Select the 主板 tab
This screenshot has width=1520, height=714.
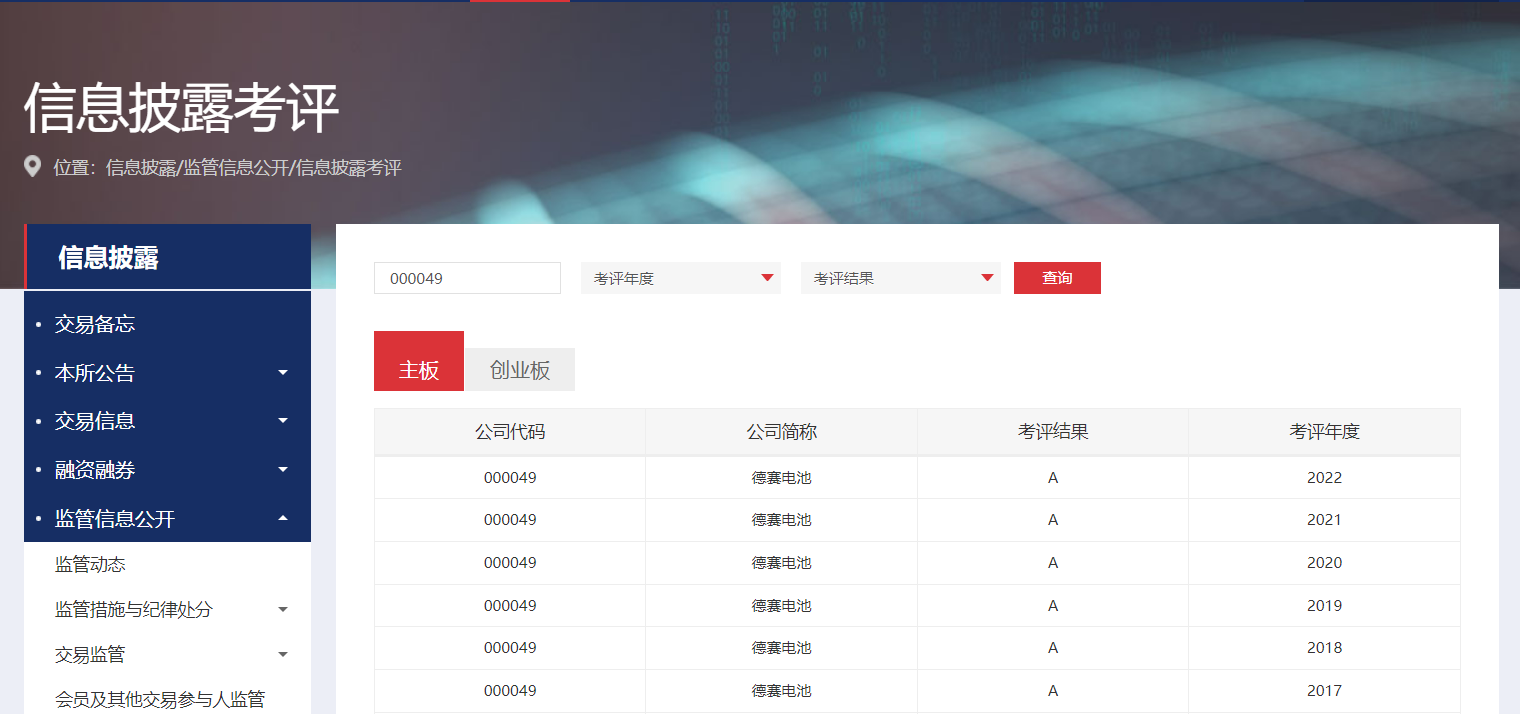[419, 370]
